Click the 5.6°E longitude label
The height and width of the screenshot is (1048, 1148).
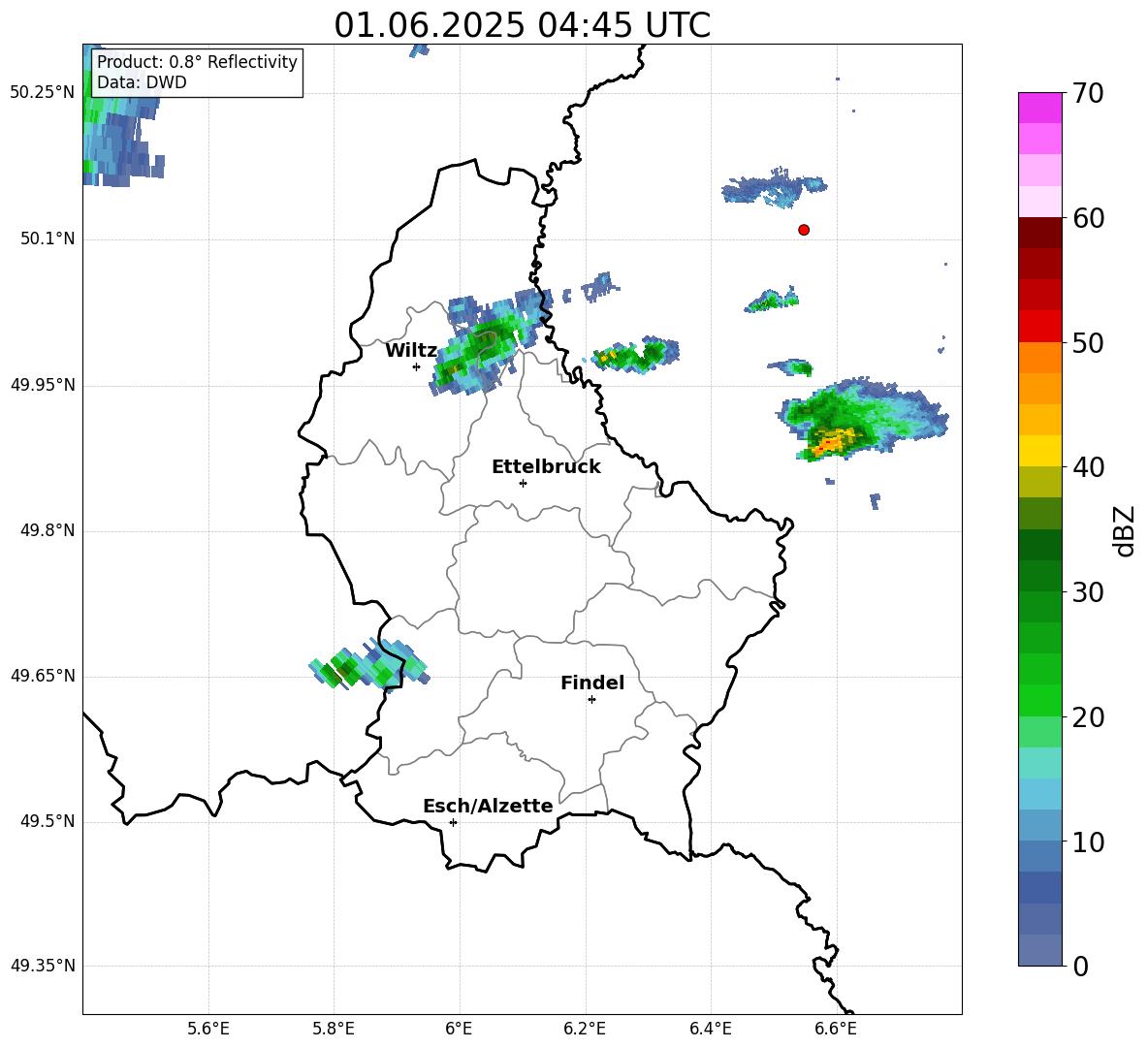point(207,1029)
